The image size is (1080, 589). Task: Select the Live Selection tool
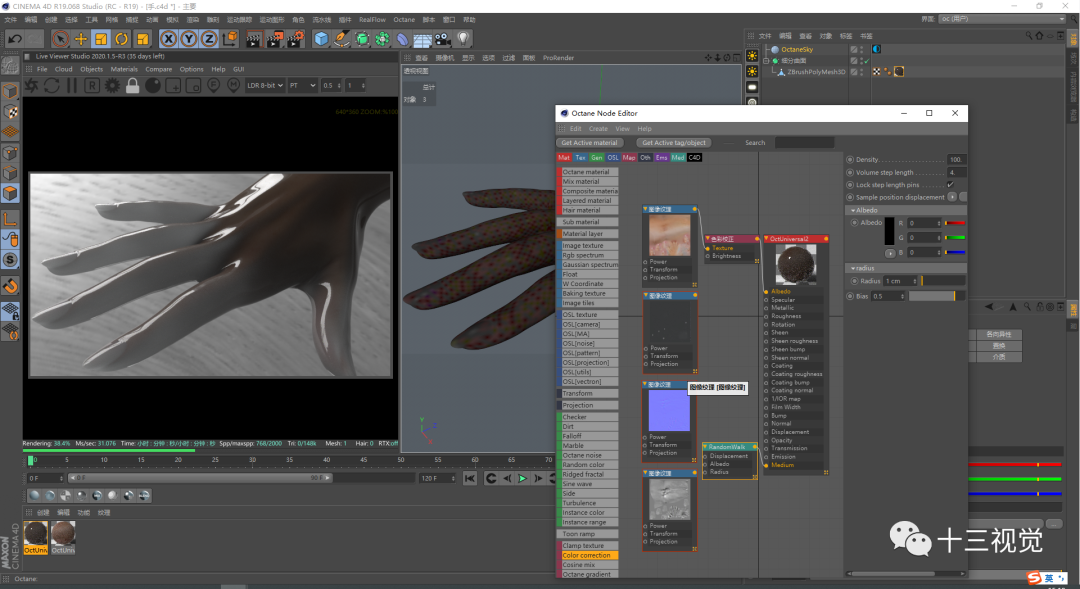[x=61, y=39]
